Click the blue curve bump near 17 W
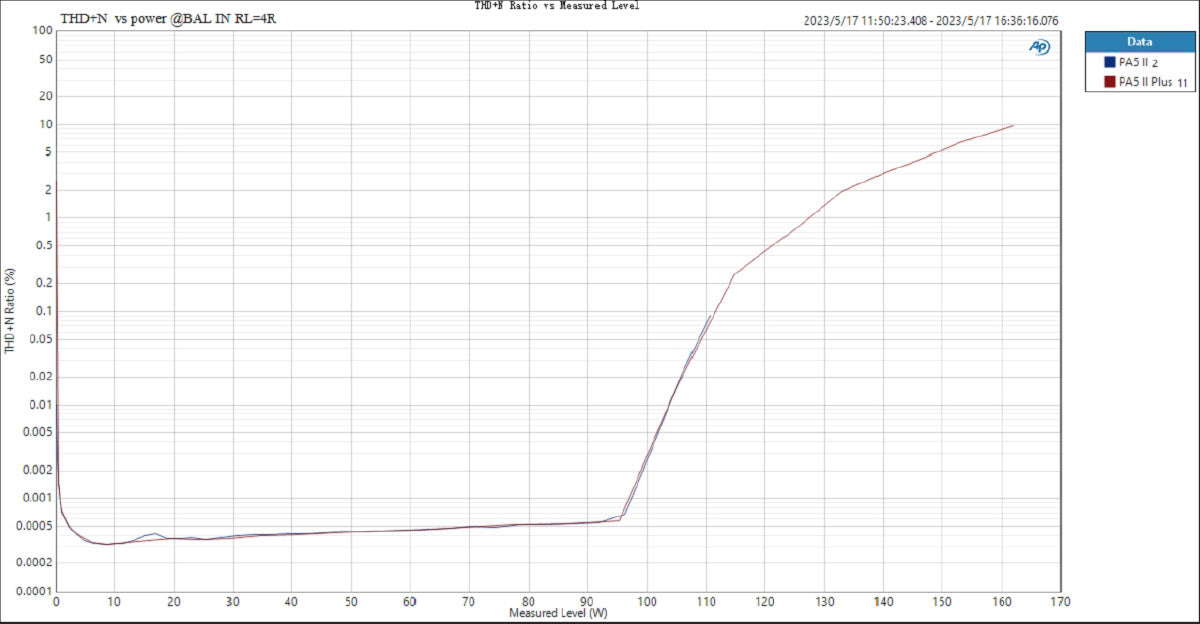 (155, 533)
